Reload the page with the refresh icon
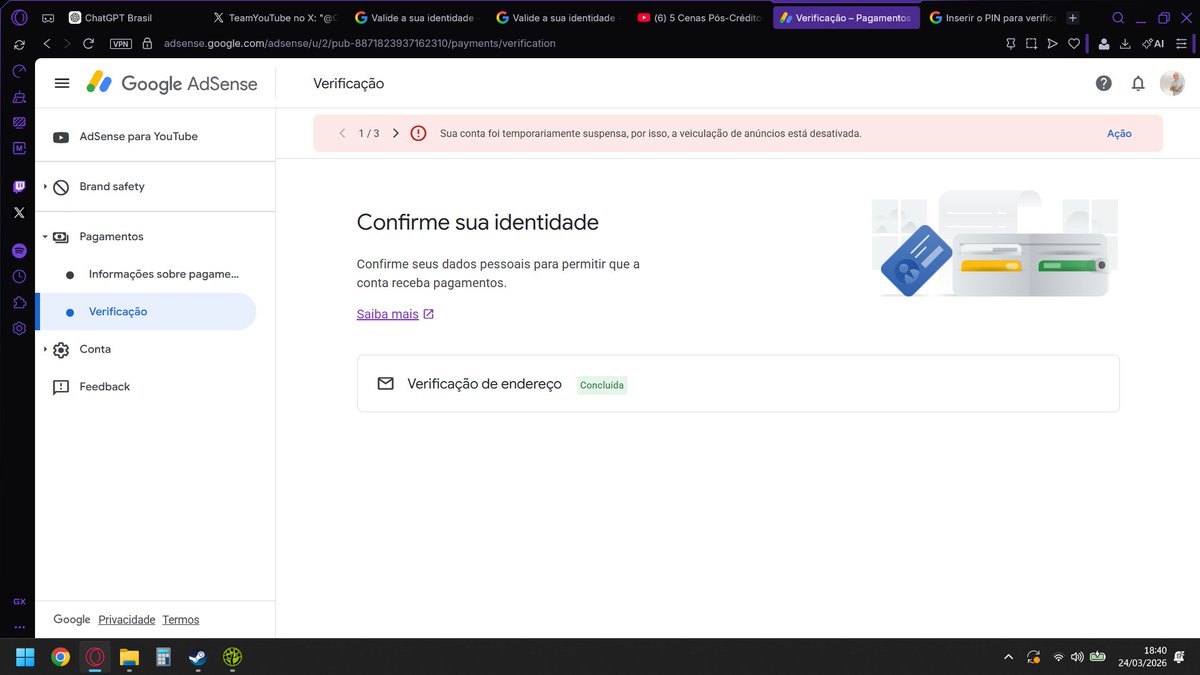 (x=89, y=43)
